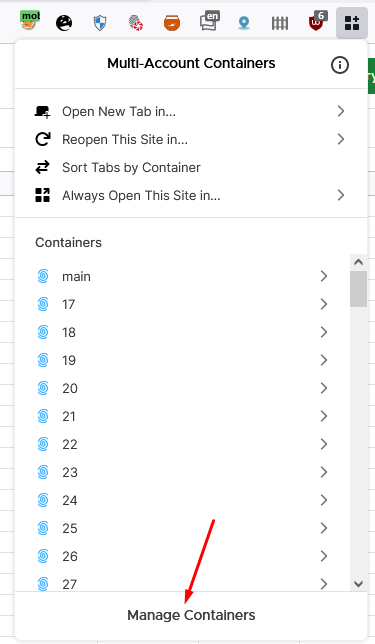Click the blue shield extension icon
This screenshot has height=644, width=375.
coord(100,23)
